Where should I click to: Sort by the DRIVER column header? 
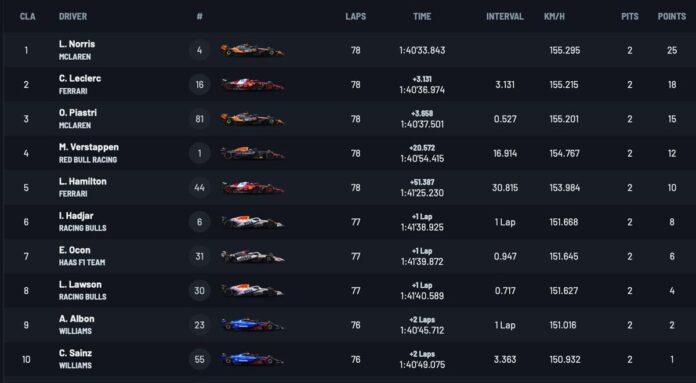pyautogui.click(x=73, y=16)
